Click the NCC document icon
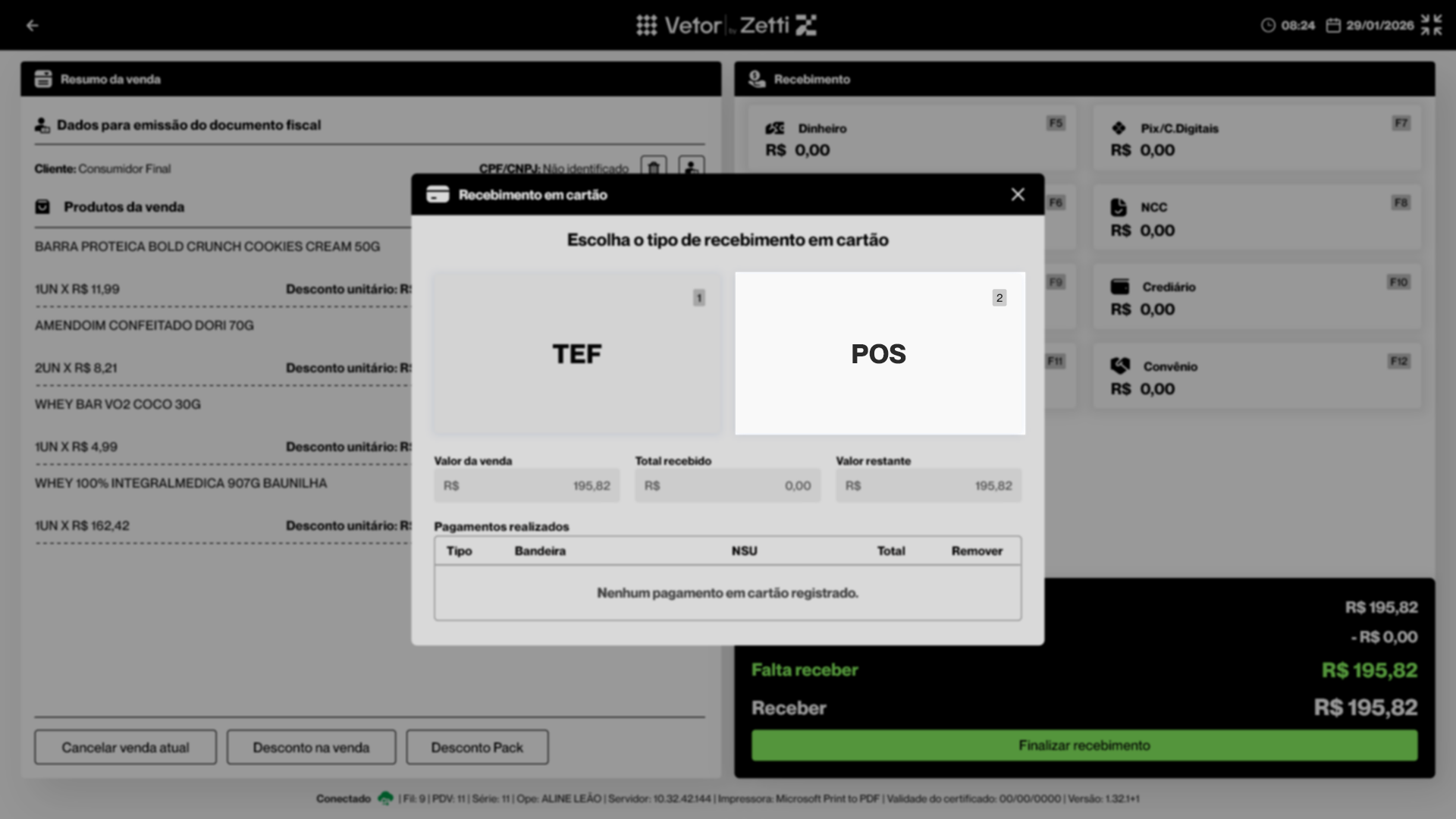Image resolution: width=1456 pixels, height=819 pixels. [x=1119, y=207]
